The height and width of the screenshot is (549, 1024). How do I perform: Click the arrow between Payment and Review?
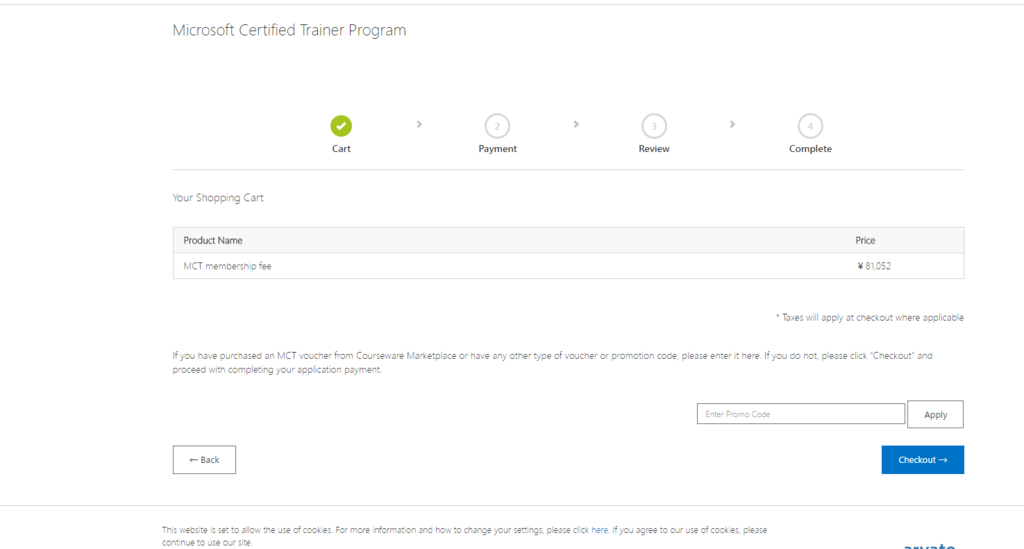[576, 124]
